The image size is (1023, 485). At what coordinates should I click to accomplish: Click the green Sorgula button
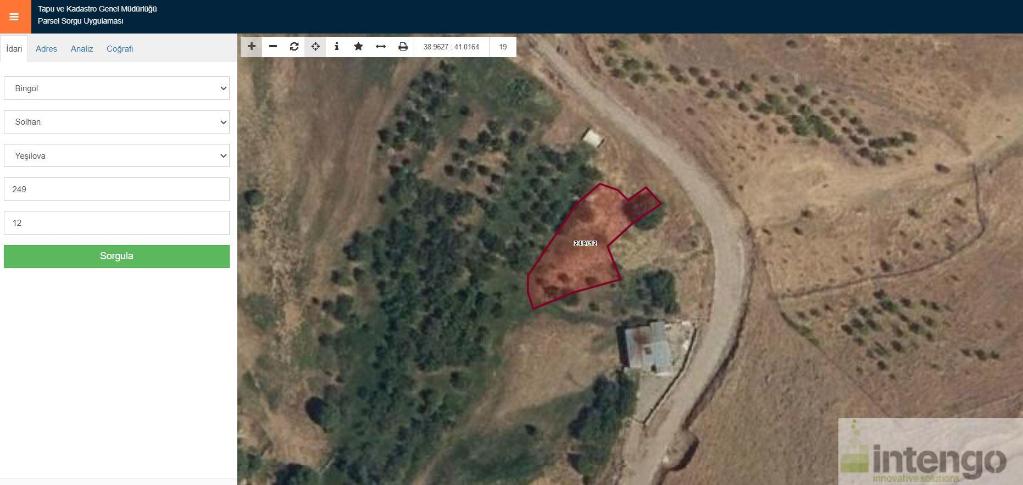click(117, 256)
